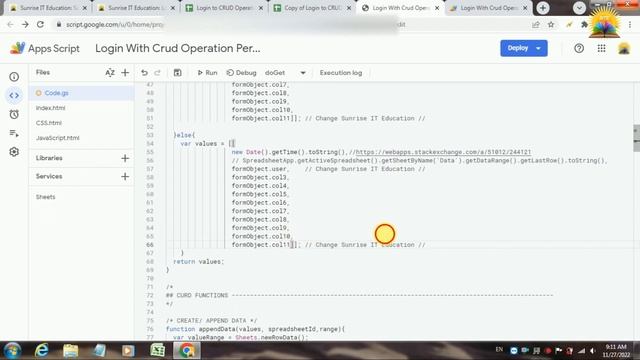Reload the page with refresh icon
Viewport: 640px width, 360px height.
(x=40, y=24)
